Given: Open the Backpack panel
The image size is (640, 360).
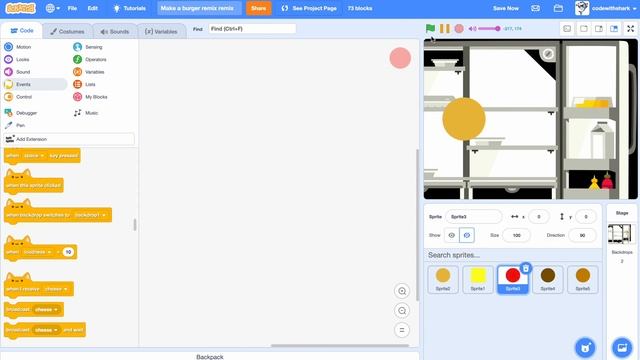Looking at the screenshot, I should click(210, 356).
